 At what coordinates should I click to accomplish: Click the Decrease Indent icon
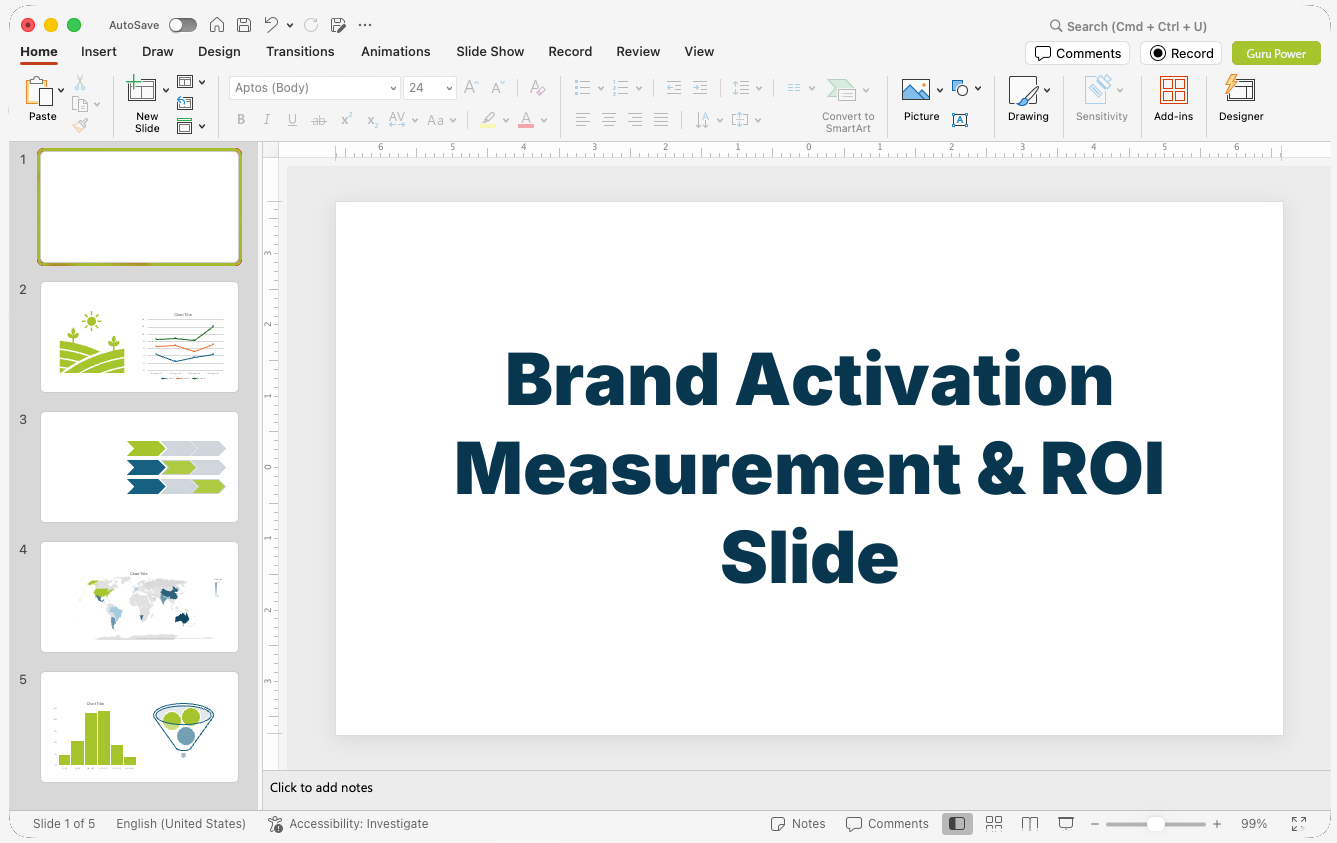tap(674, 88)
